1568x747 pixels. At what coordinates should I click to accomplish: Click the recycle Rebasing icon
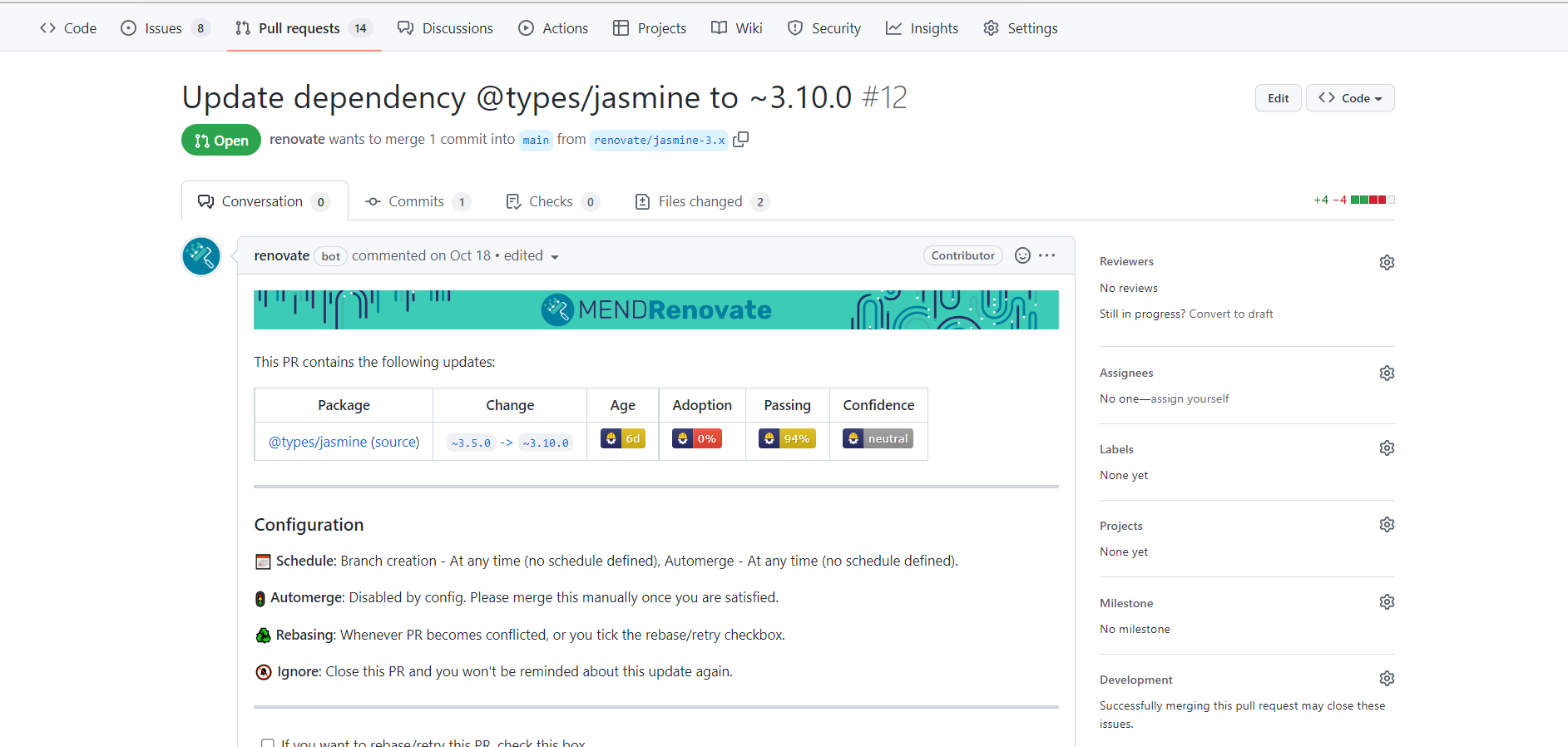click(263, 636)
